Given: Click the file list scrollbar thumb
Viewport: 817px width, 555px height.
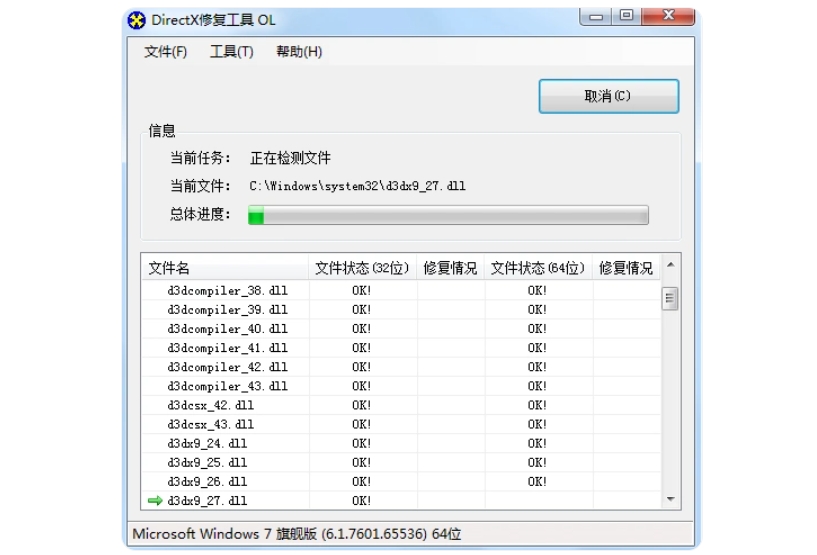Looking at the screenshot, I should [670, 299].
